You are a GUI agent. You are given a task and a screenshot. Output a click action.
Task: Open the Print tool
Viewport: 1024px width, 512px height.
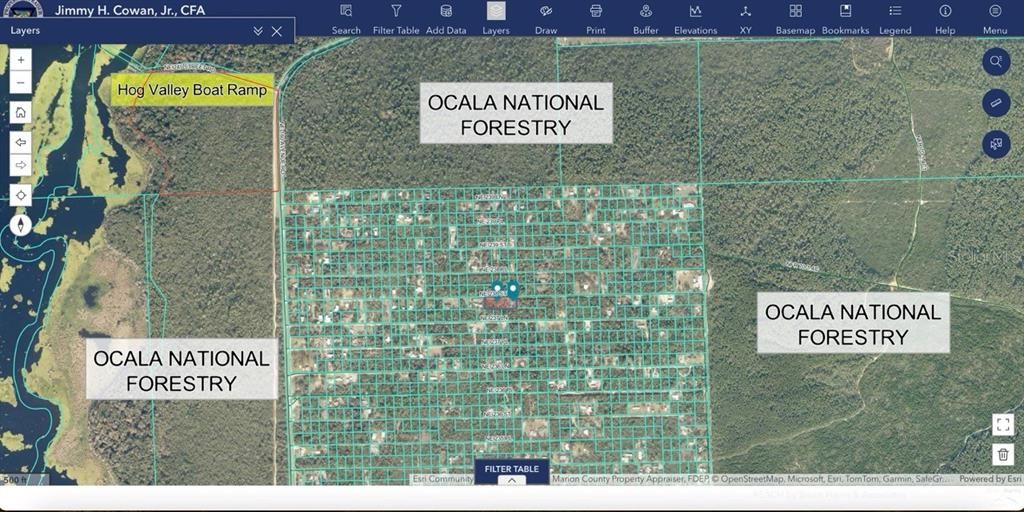(x=596, y=17)
